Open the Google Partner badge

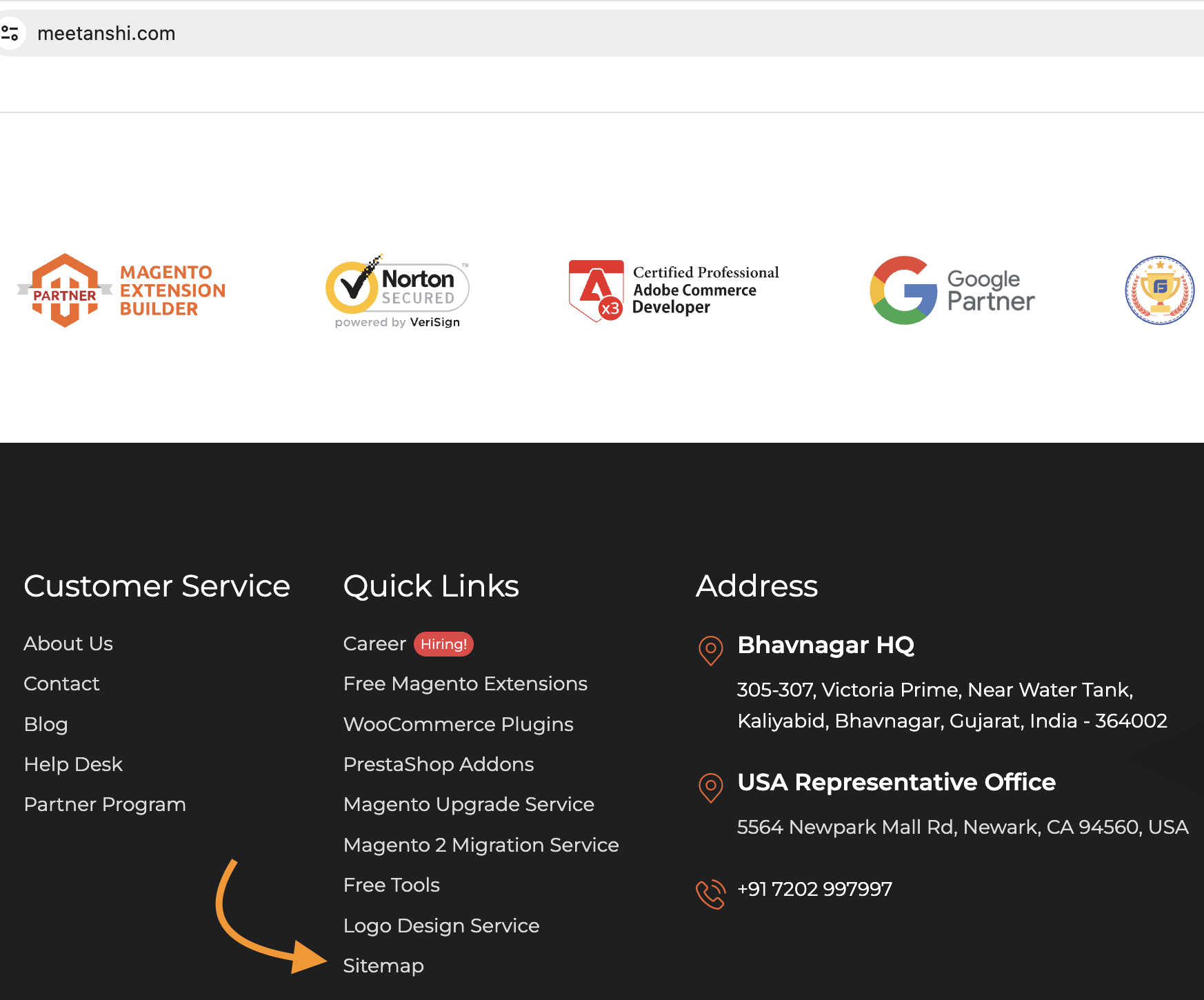click(952, 290)
